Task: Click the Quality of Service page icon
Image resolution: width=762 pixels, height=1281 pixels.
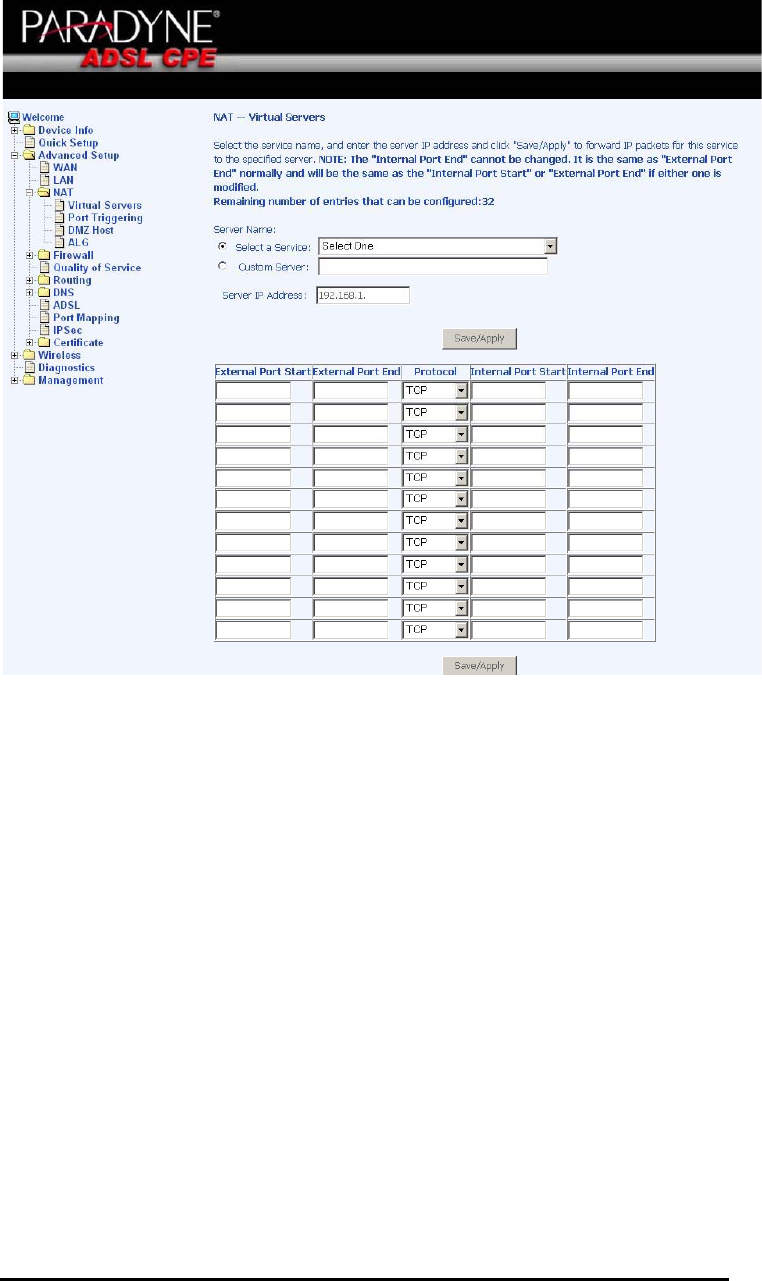Action: 44,268
